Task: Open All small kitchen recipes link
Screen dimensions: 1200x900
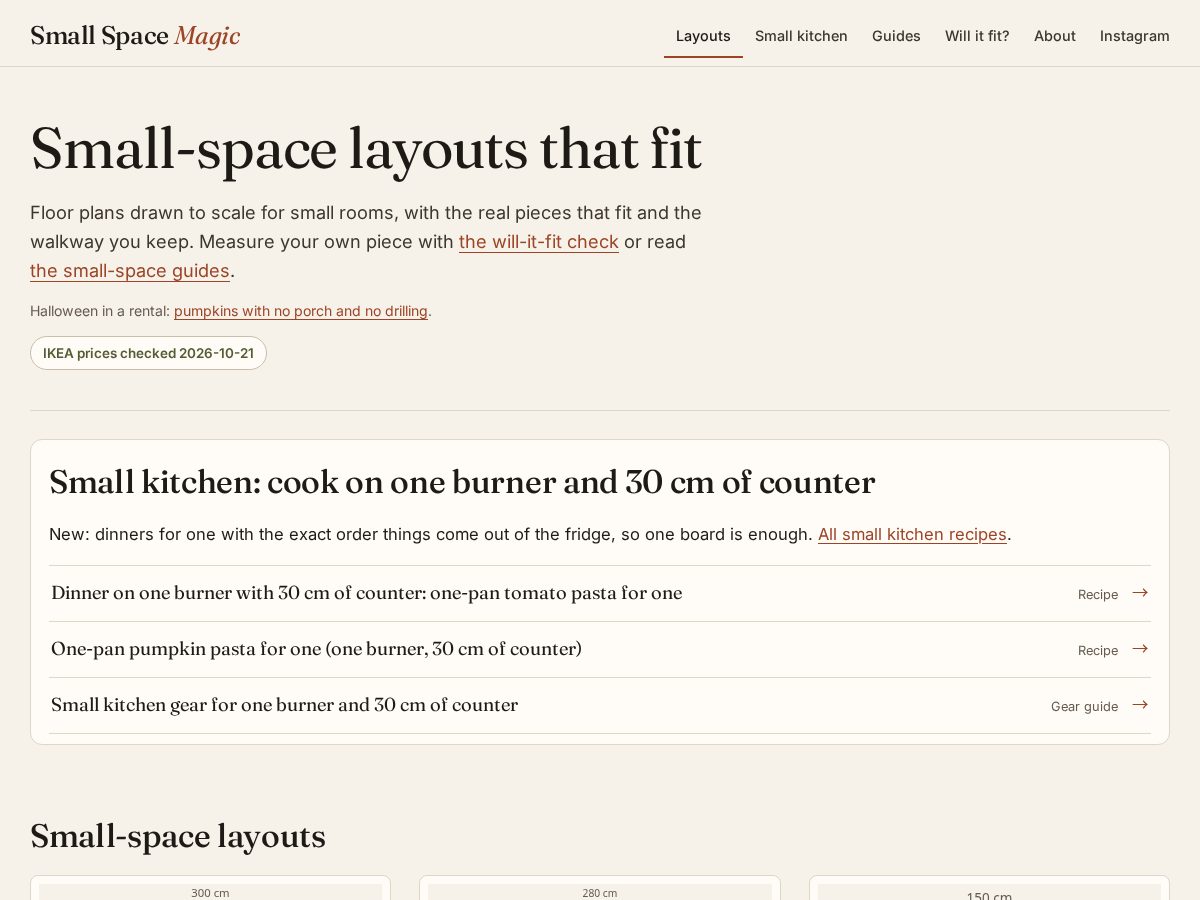Action: [912, 534]
